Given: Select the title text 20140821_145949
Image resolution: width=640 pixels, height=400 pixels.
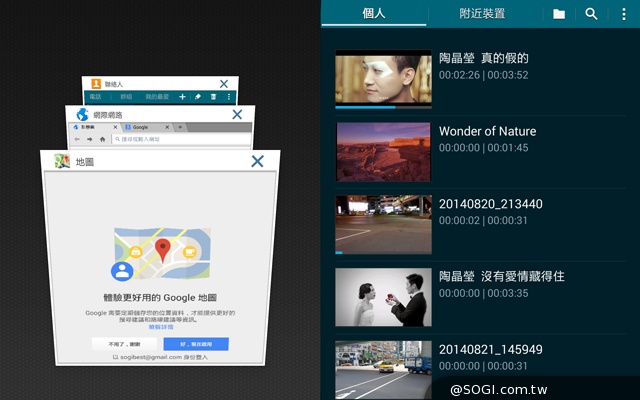Looking at the screenshot, I should pyautogui.click(x=491, y=349).
